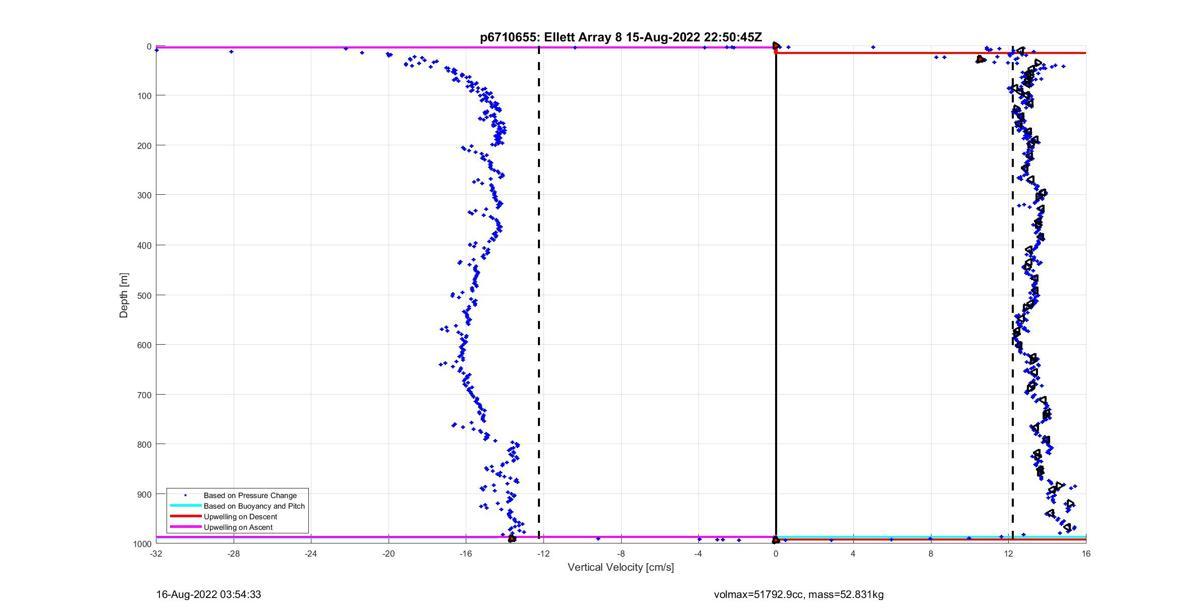1200x611 pixels.
Task: Click x-axis tick label '12'
Action: (x=1008, y=553)
